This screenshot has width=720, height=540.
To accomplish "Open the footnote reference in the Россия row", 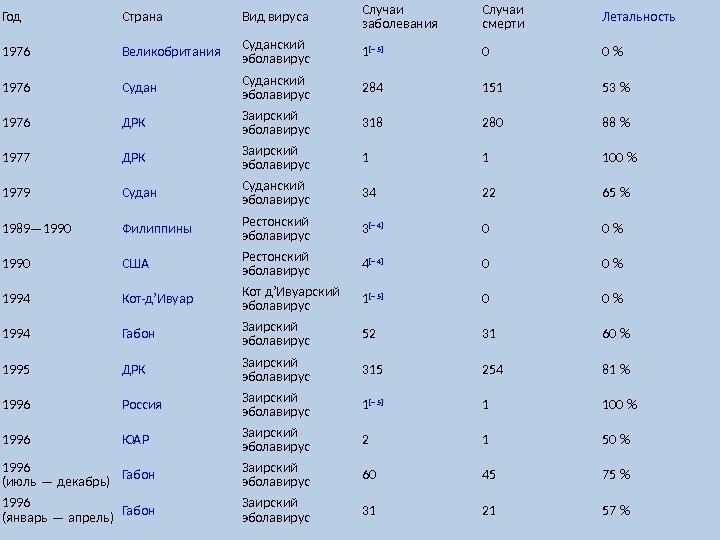I will pos(378,403).
